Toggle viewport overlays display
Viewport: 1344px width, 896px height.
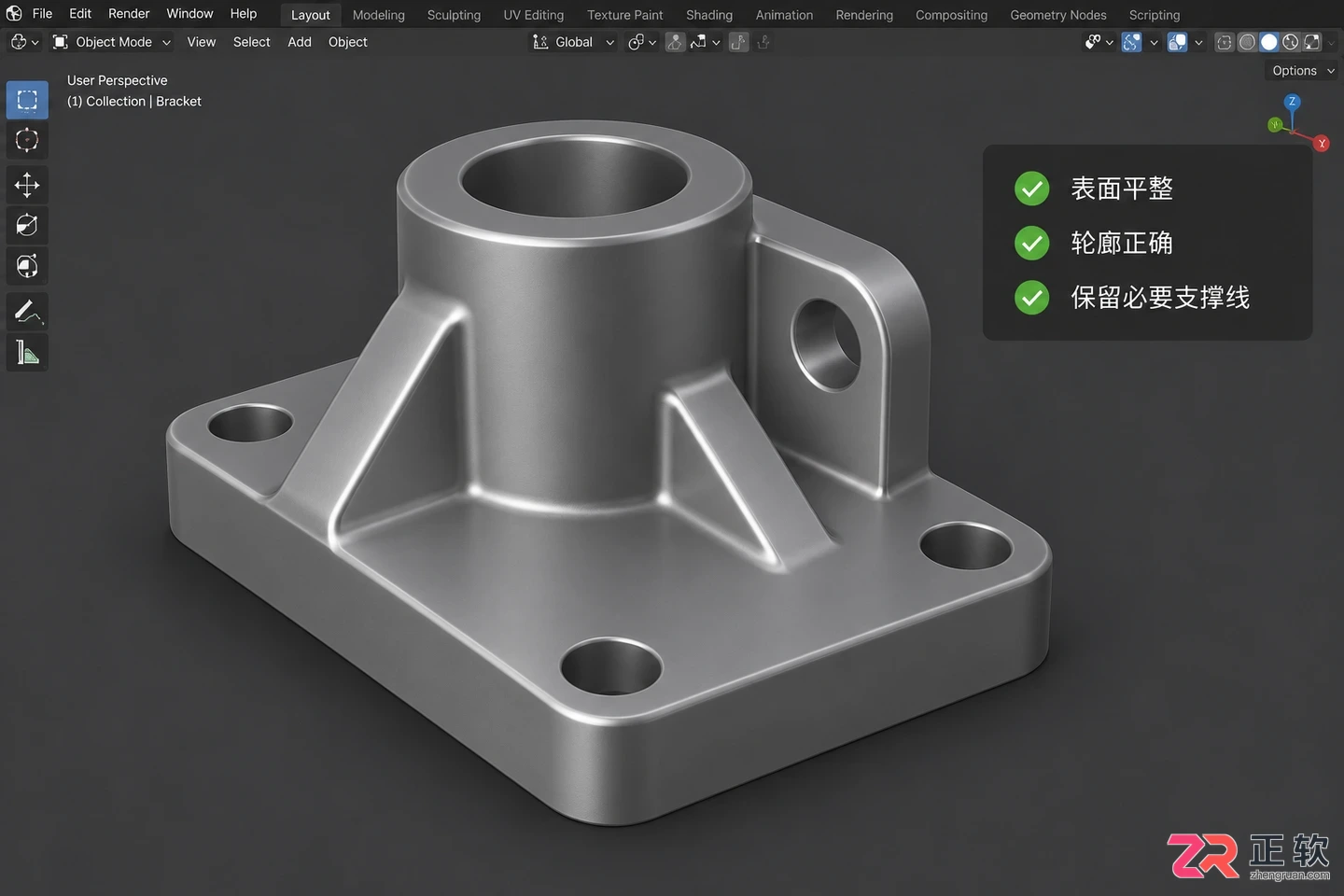point(1177,42)
